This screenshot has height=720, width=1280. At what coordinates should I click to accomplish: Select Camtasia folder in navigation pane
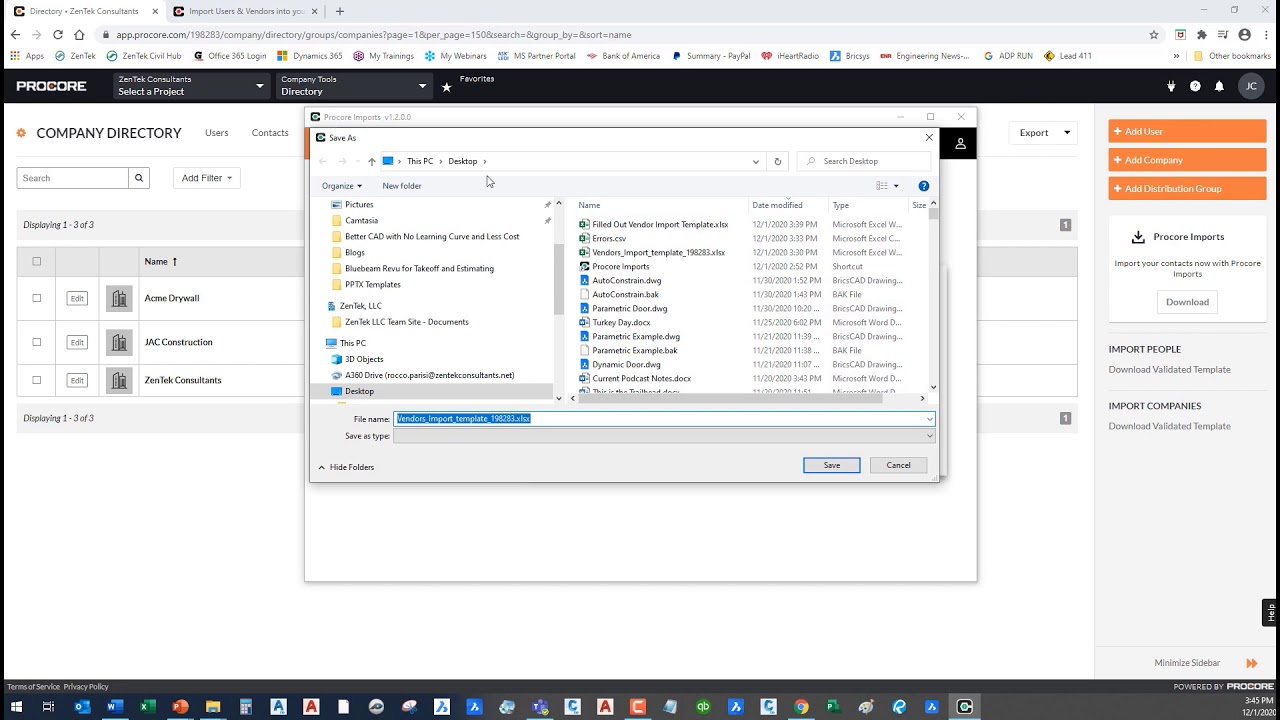[361, 221]
